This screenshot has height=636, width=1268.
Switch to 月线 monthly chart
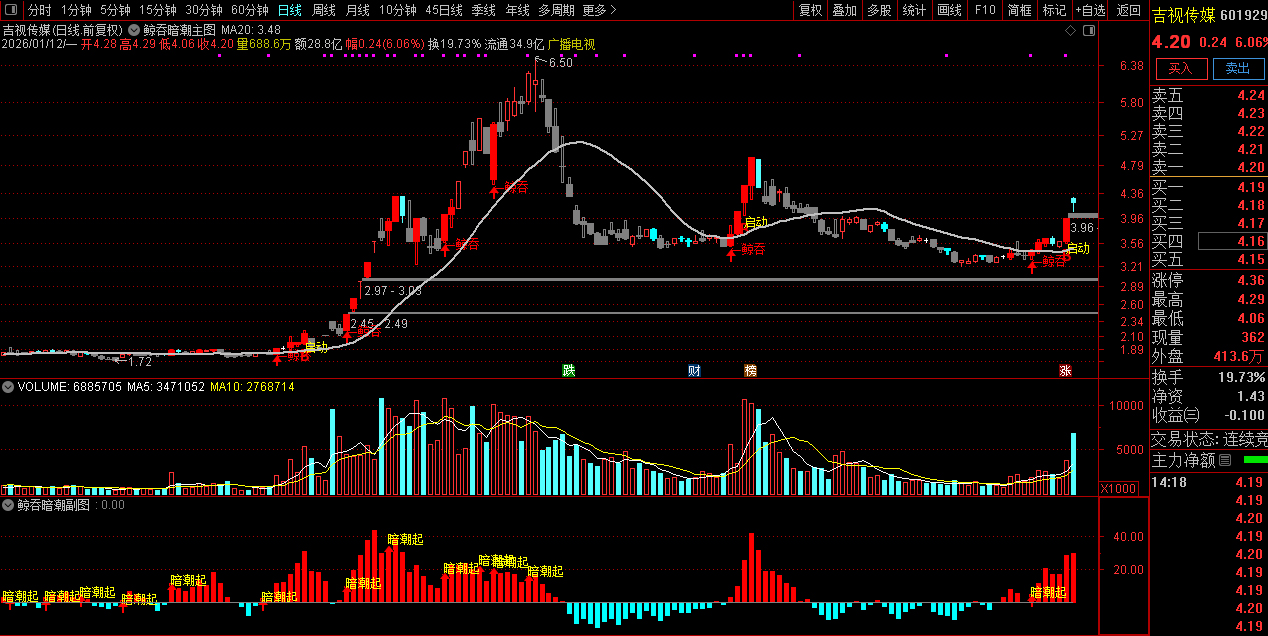[x=357, y=10]
